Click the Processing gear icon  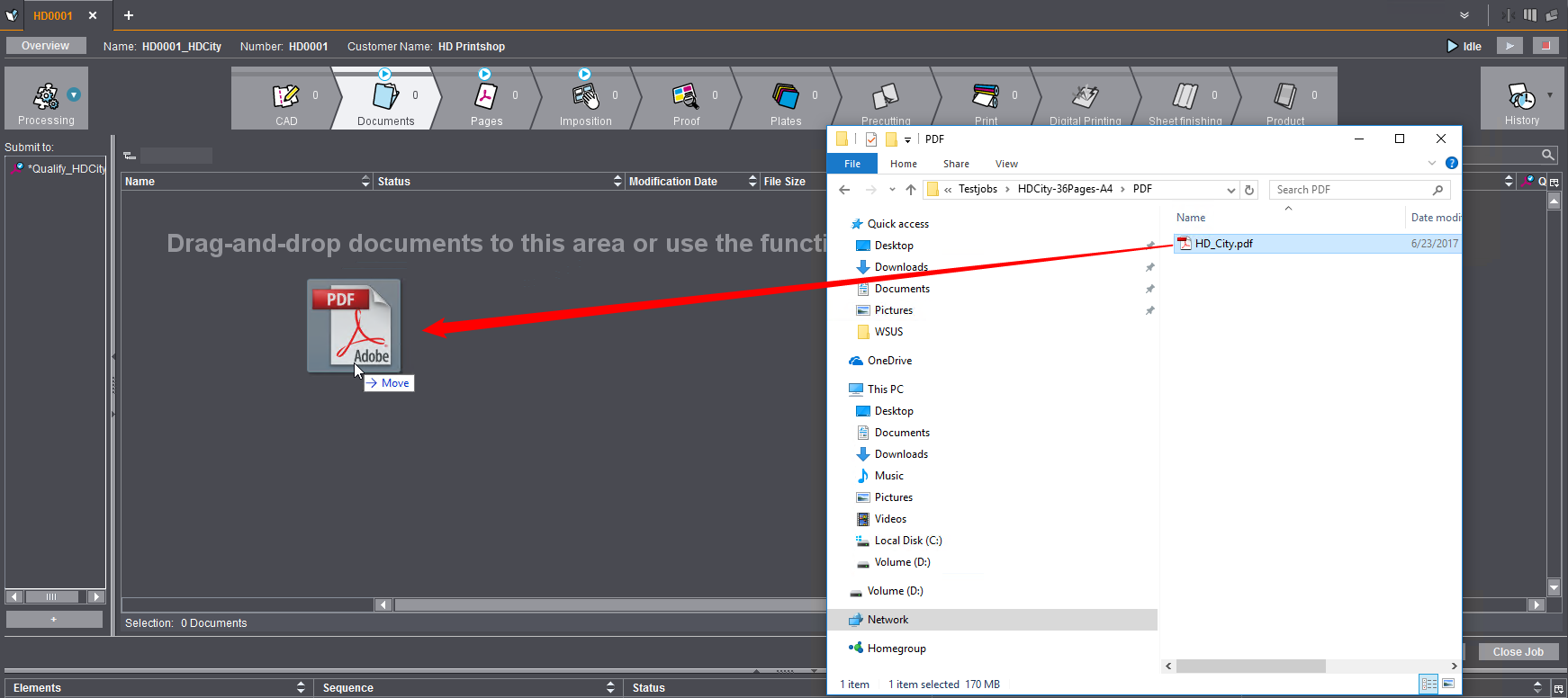(x=46, y=95)
